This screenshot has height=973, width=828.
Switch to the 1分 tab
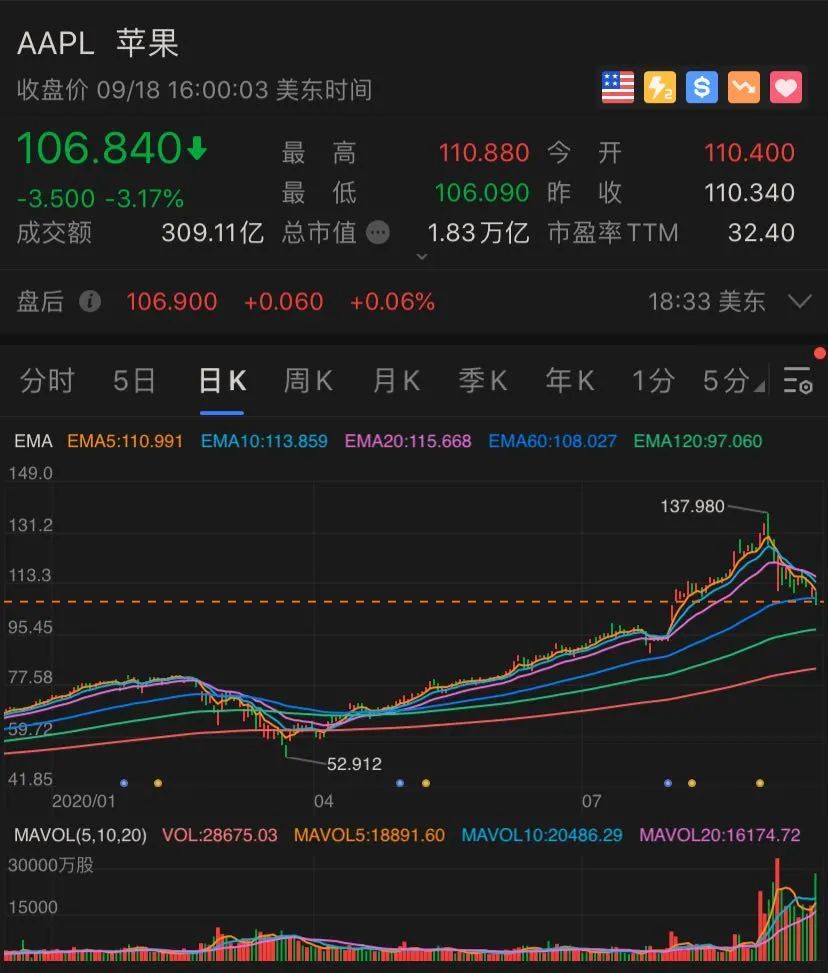653,380
